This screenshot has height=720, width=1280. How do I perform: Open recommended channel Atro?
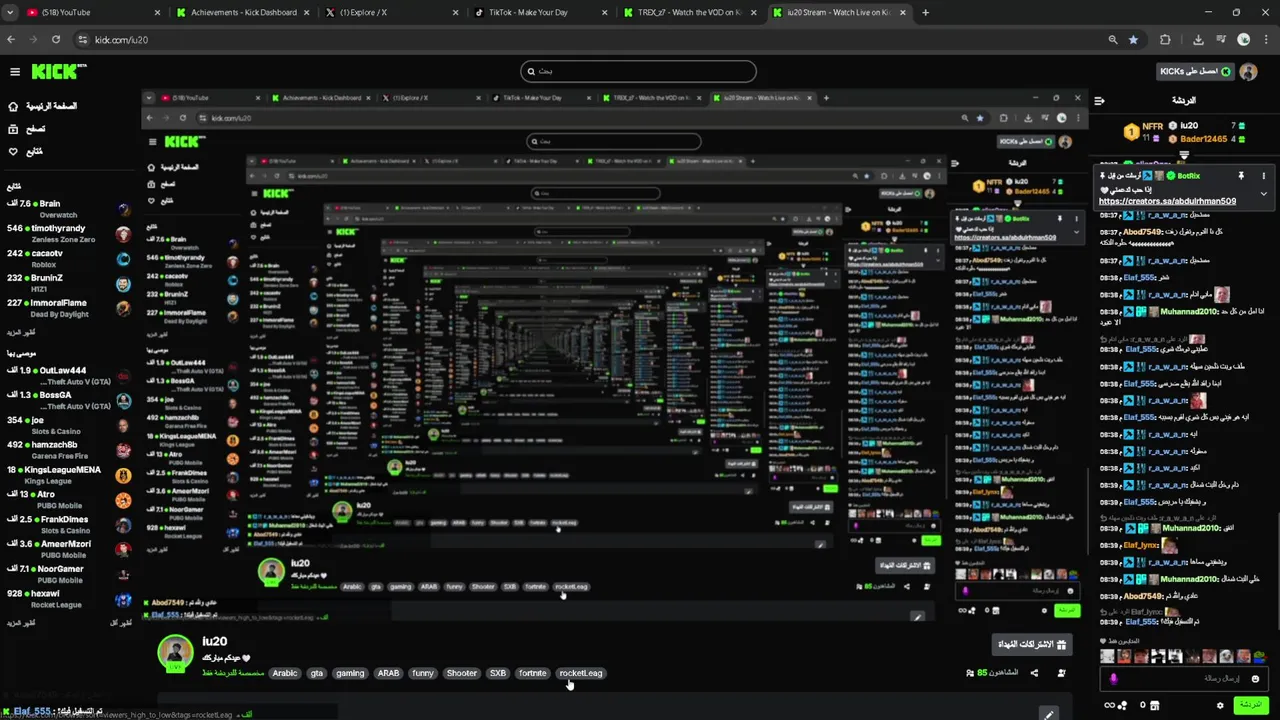pyautogui.click(x=68, y=499)
